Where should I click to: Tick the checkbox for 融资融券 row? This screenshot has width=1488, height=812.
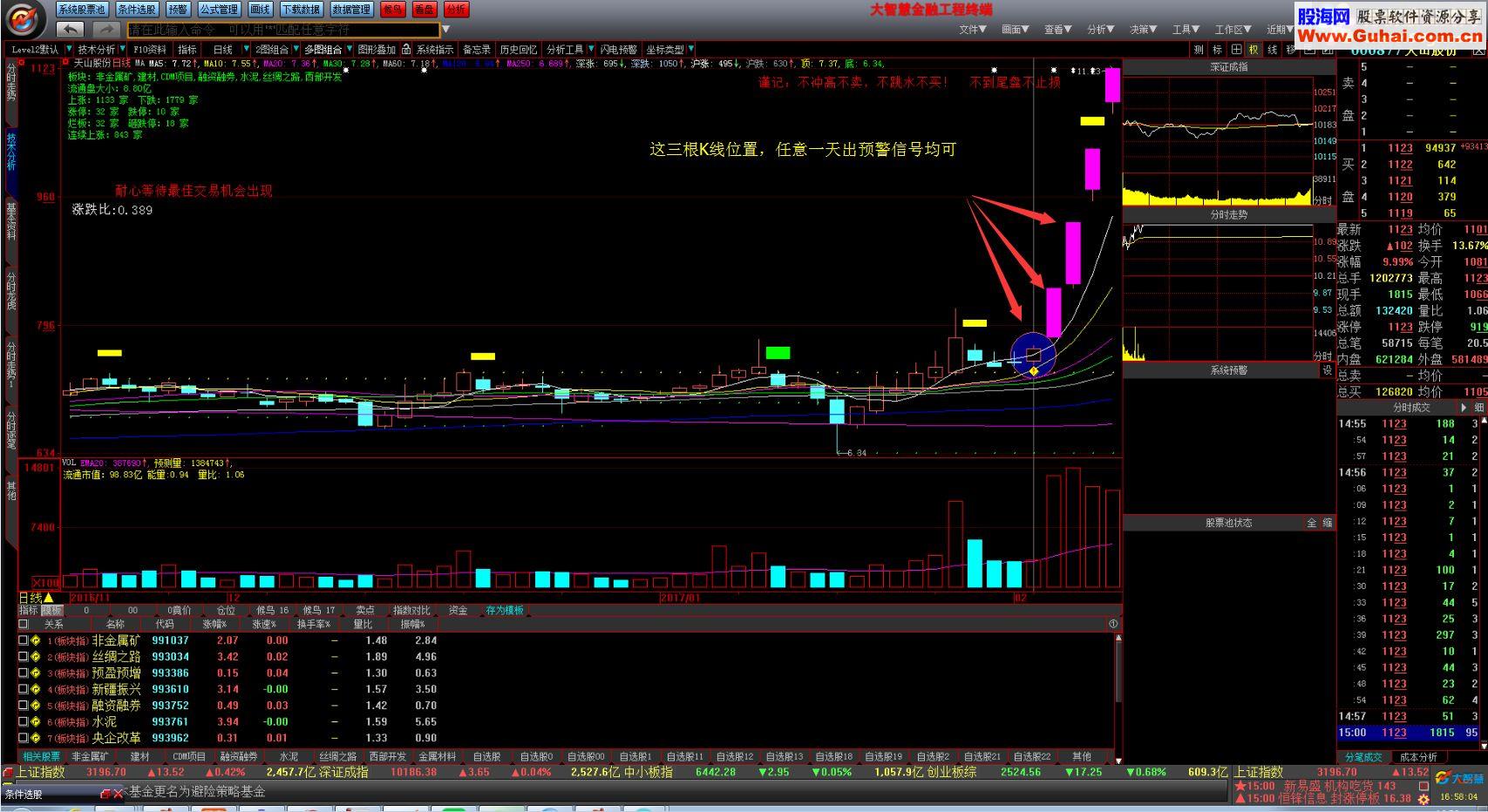pos(24,705)
